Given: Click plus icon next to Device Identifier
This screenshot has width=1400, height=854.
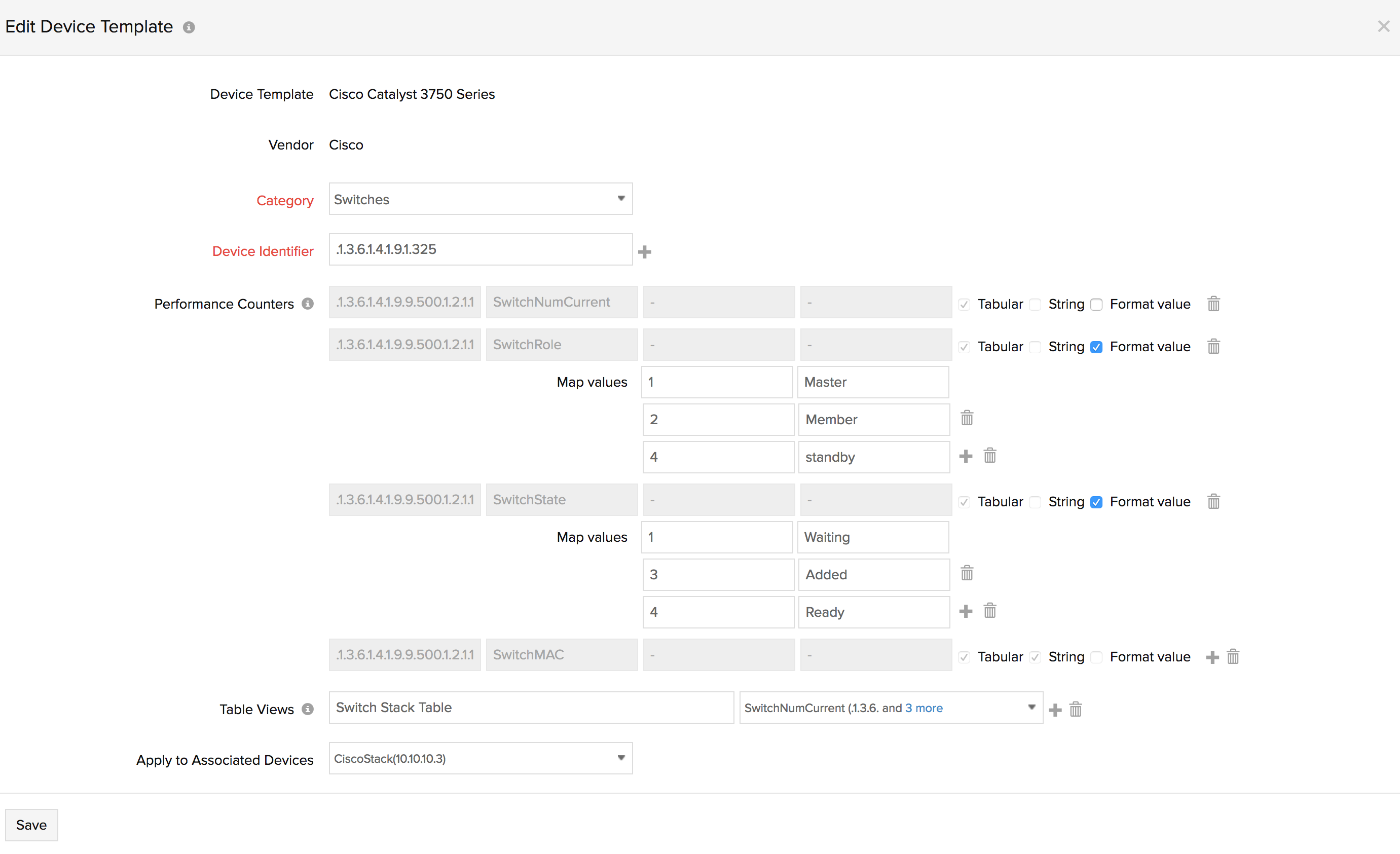Looking at the screenshot, I should tap(644, 252).
